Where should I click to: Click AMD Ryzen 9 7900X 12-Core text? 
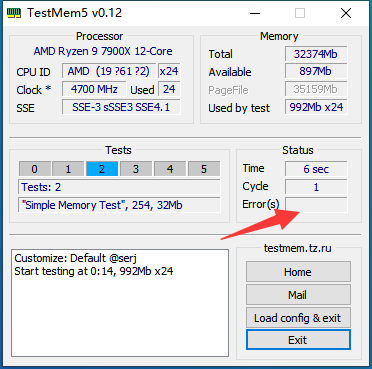click(103, 51)
